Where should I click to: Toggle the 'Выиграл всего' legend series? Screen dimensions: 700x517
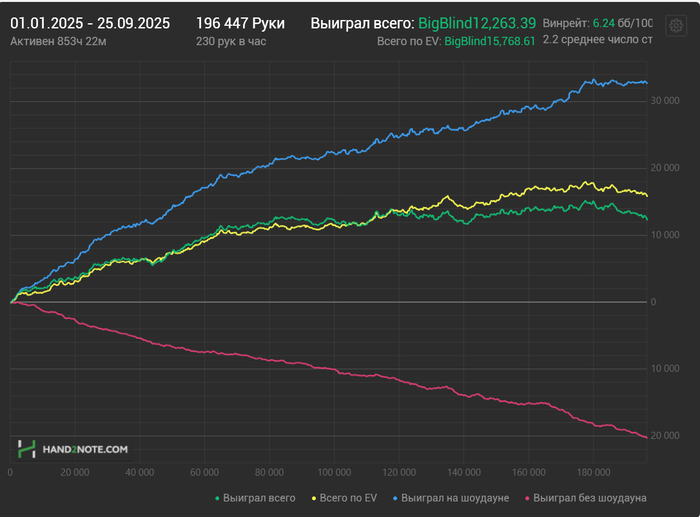pos(255,498)
